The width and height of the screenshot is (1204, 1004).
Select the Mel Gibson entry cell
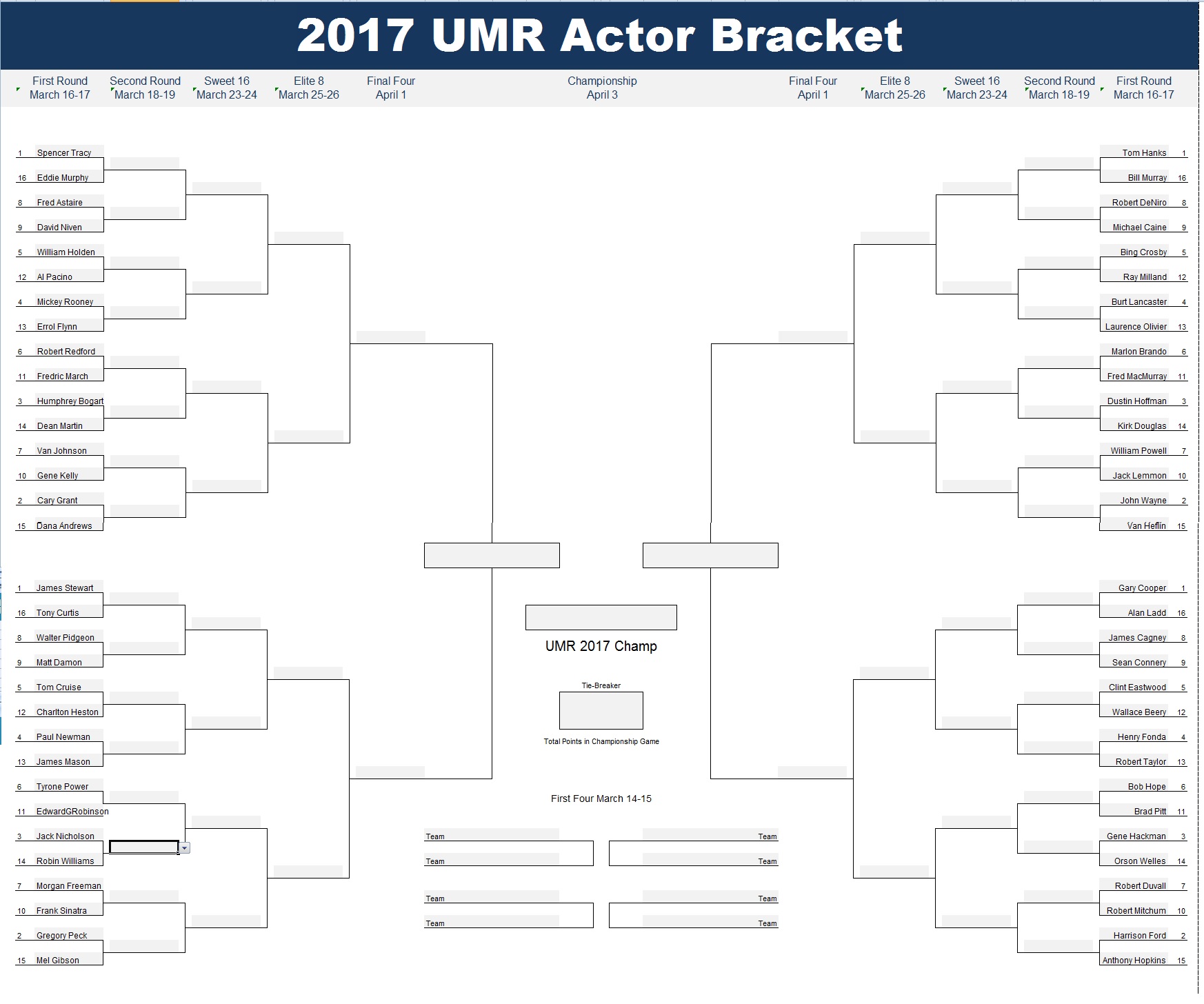click(x=69, y=959)
